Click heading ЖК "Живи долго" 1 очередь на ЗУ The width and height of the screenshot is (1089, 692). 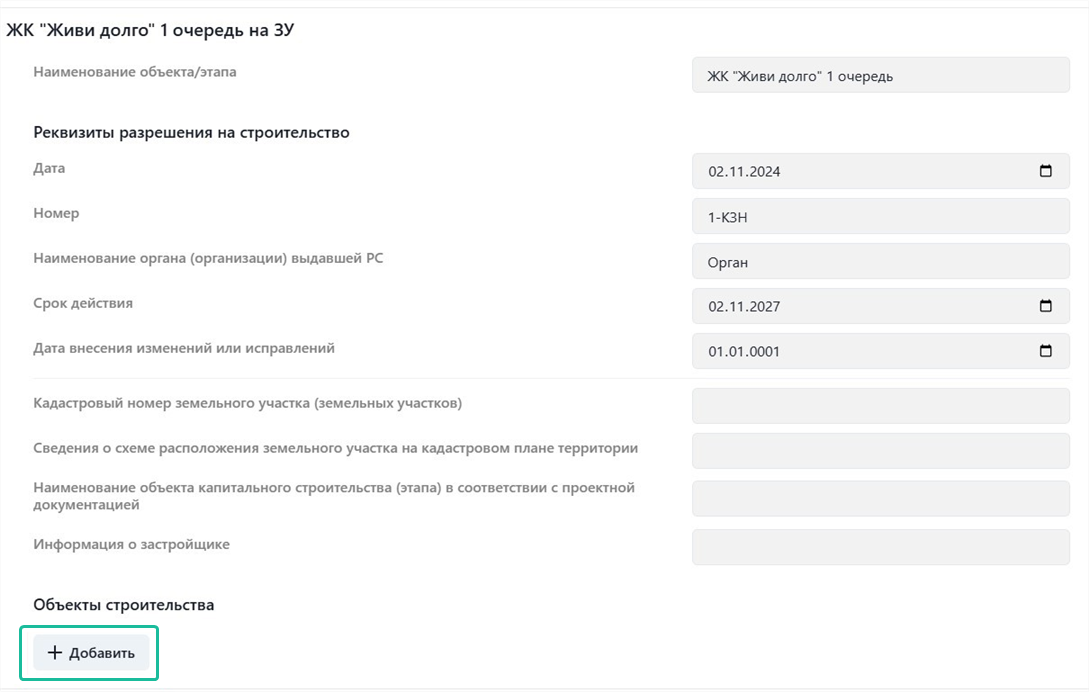click(x=150, y=30)
